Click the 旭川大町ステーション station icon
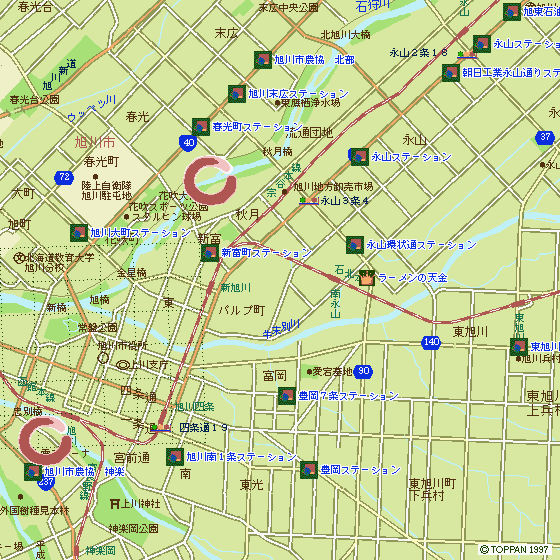This screenshot has height=560, width=560. pos(79,233)
